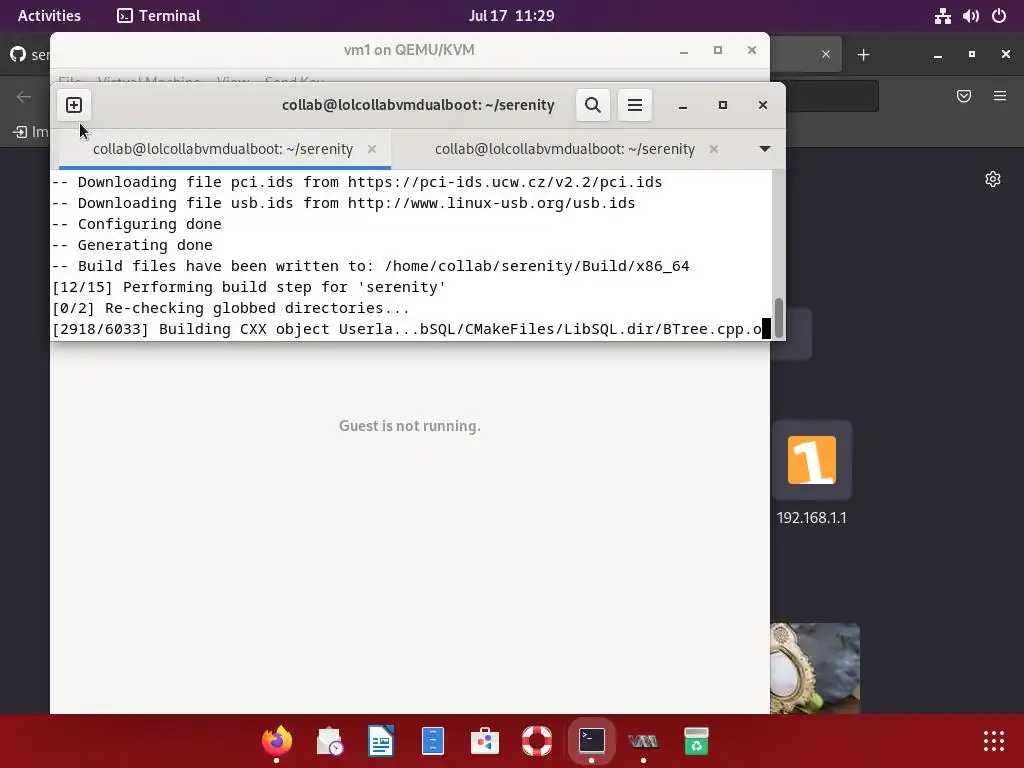This screenshot has height=768, width=1024.
Task: Click the 'Re-checking globbed directories' line
Action: [x=231, y=308]
